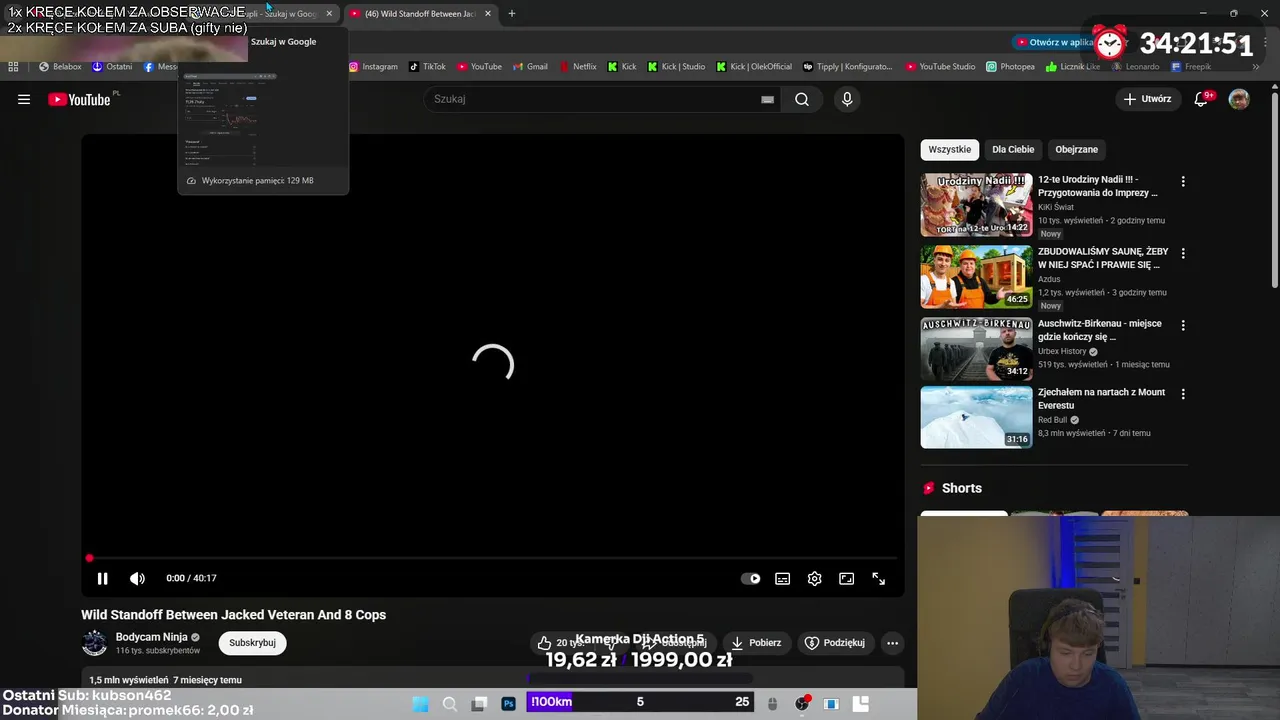Screen dimensions: 1280x720
Task: Open the Netflix bookmark
Action: click(x=578, y=67)
